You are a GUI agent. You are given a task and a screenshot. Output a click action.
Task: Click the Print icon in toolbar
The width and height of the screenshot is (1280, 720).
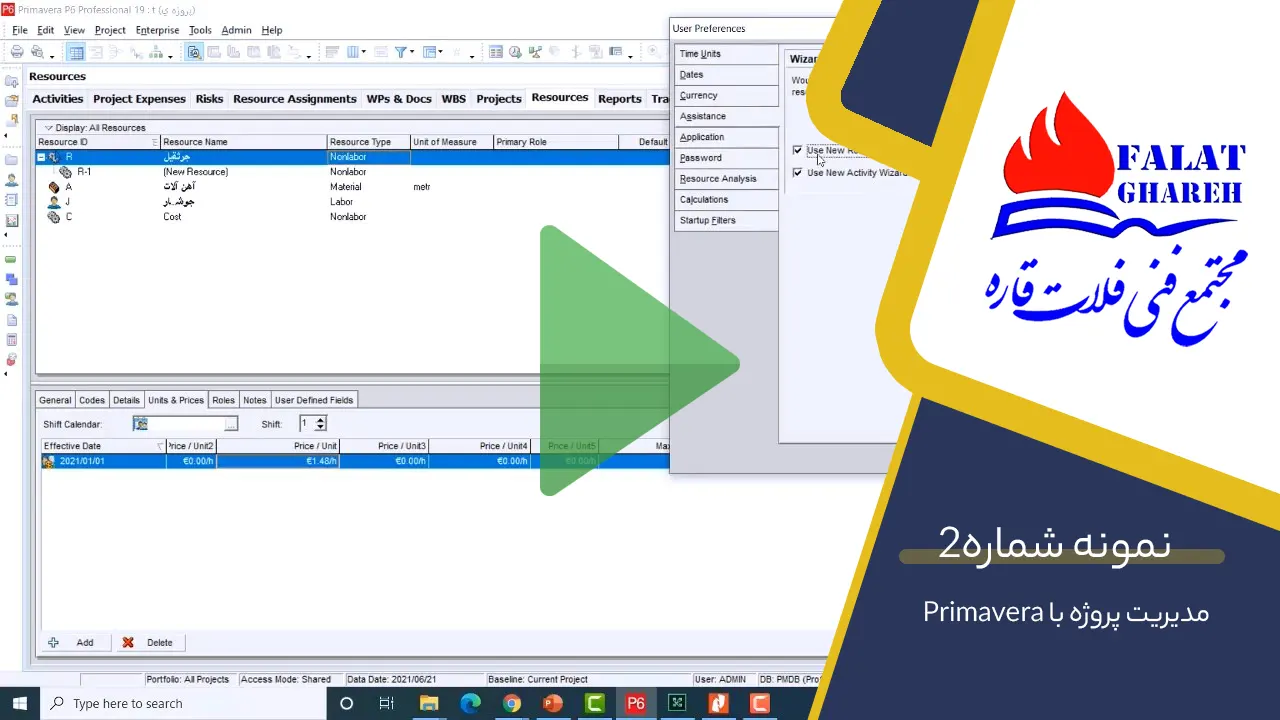[x=17, y=52]
